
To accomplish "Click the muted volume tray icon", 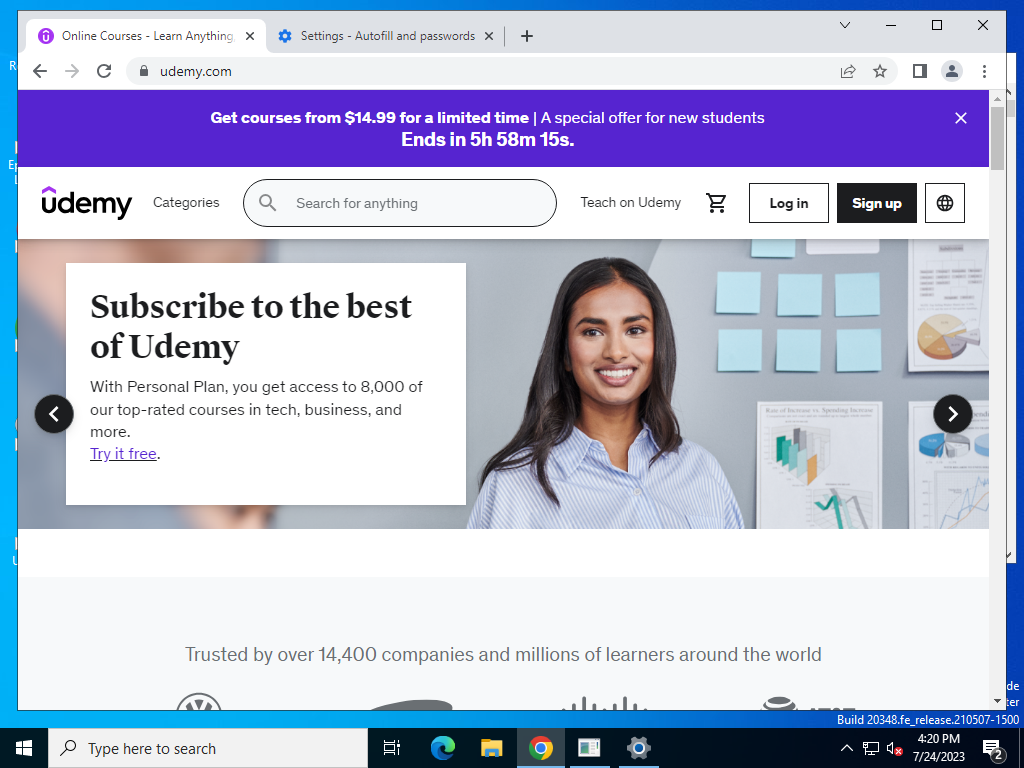I will coord(894,748).
